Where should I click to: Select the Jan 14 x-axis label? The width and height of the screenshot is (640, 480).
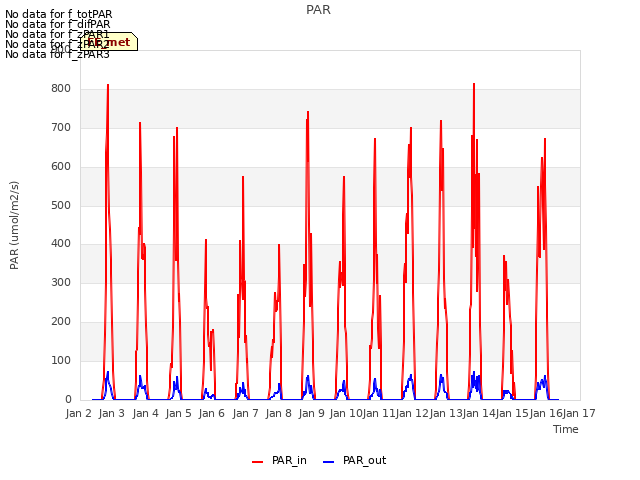(x=479, y=413)
